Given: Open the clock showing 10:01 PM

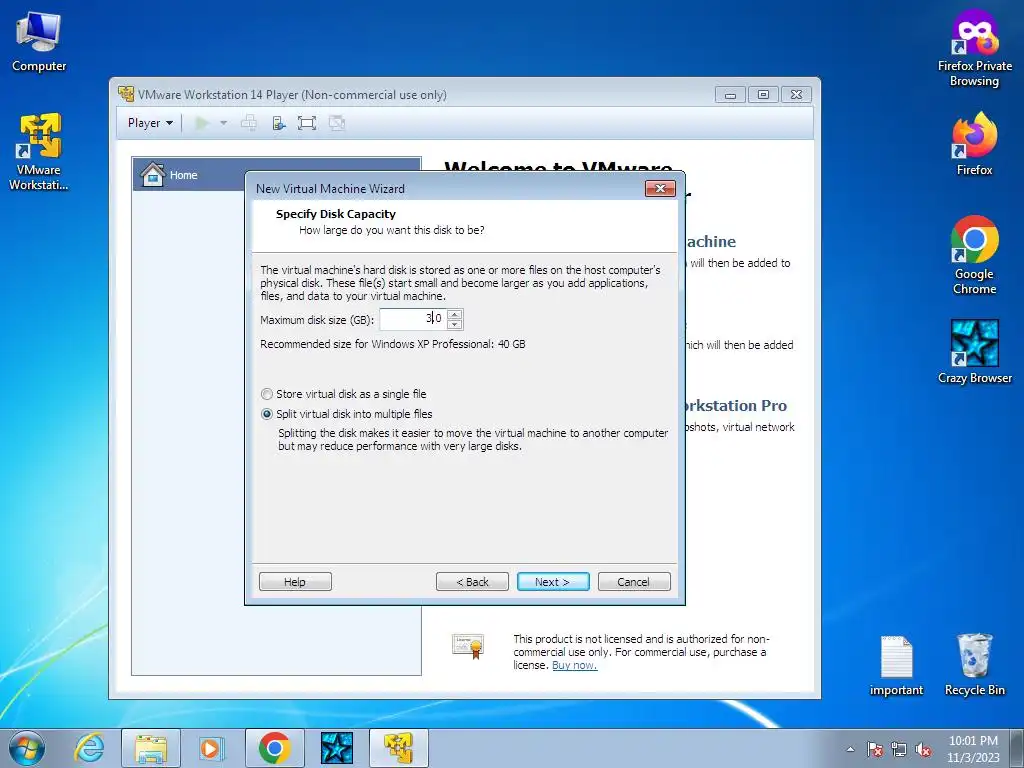Looking at the screenshot, I should click(973, 749).
